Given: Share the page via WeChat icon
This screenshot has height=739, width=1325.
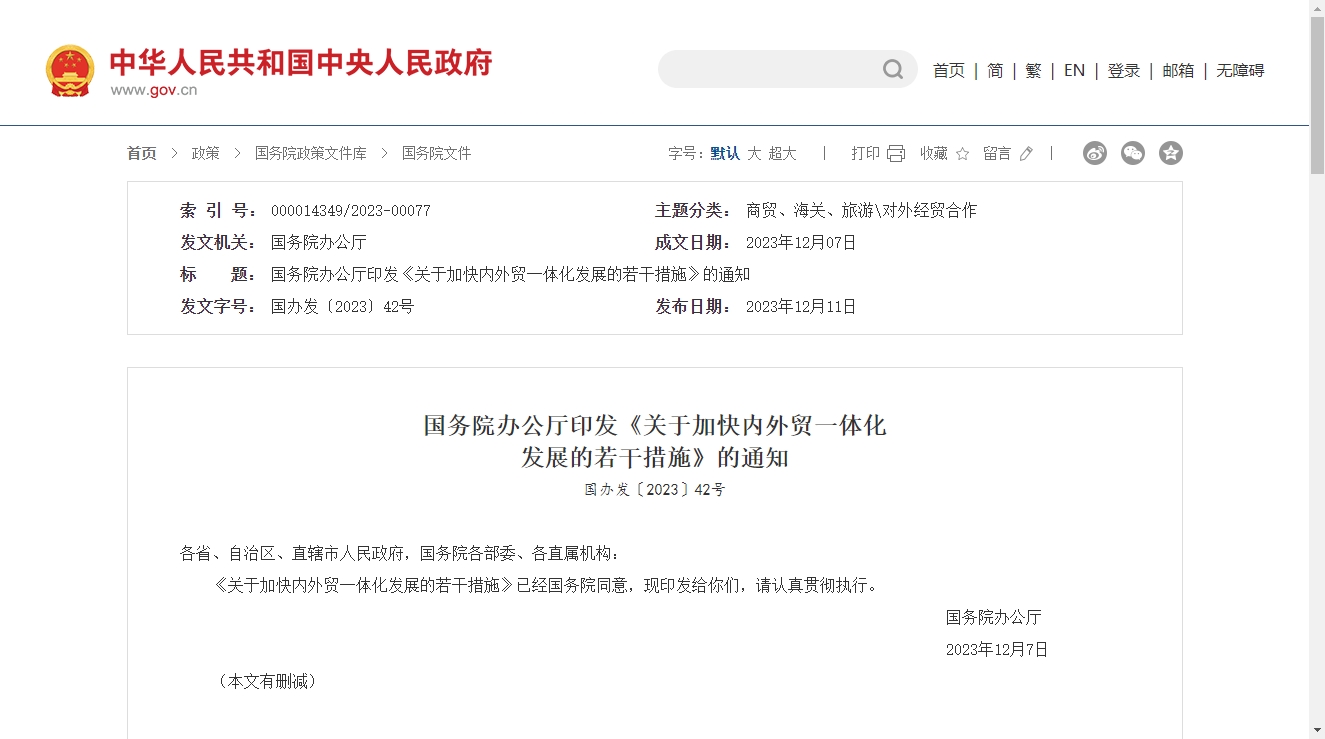Looking at the screenshot, I should (x=1133, y=153).
